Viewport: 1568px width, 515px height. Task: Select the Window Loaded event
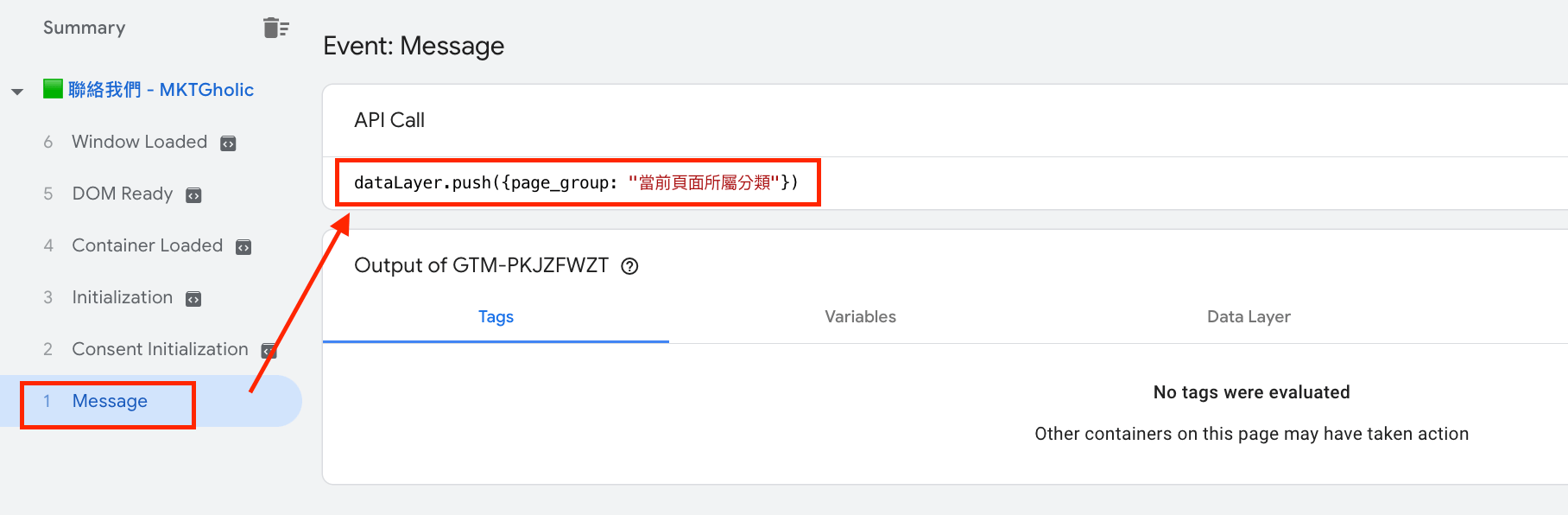[140, 142]
